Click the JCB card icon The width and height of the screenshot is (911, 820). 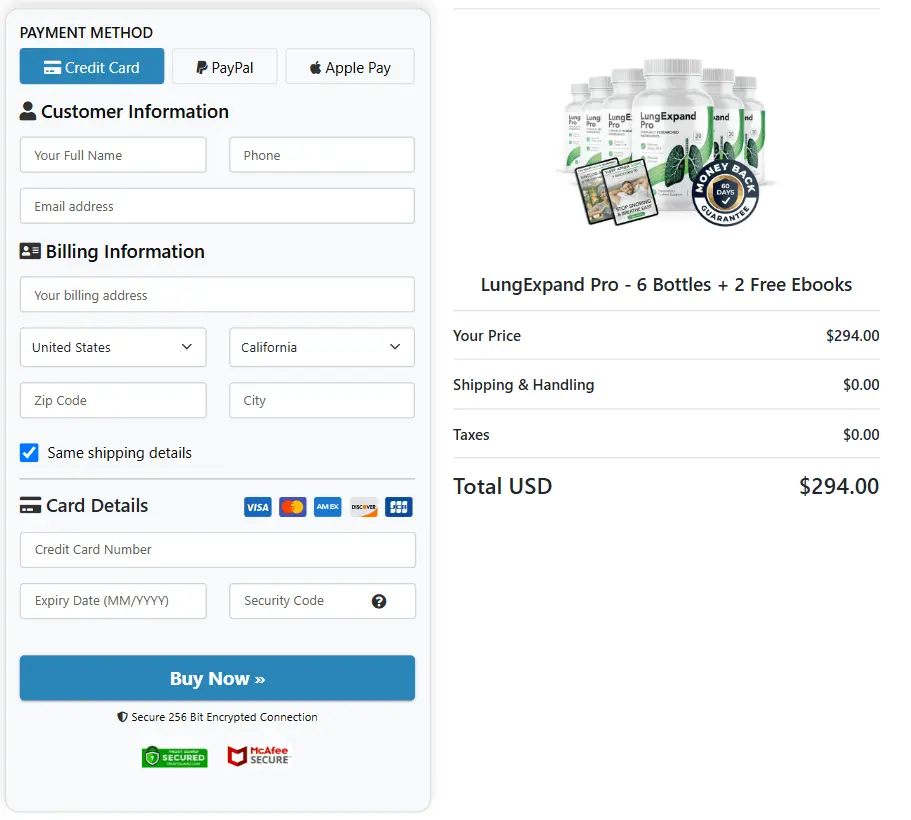pyautogui.click(x=398, y=507)
